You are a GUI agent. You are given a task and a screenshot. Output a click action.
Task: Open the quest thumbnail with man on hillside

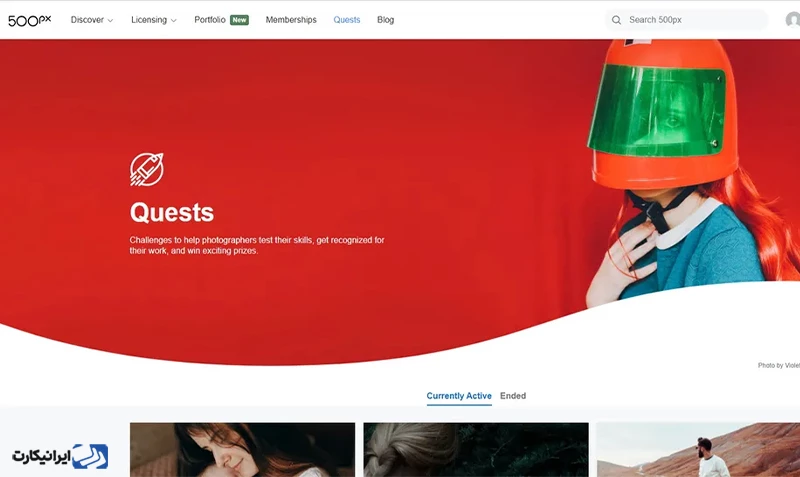coord(698,449)
